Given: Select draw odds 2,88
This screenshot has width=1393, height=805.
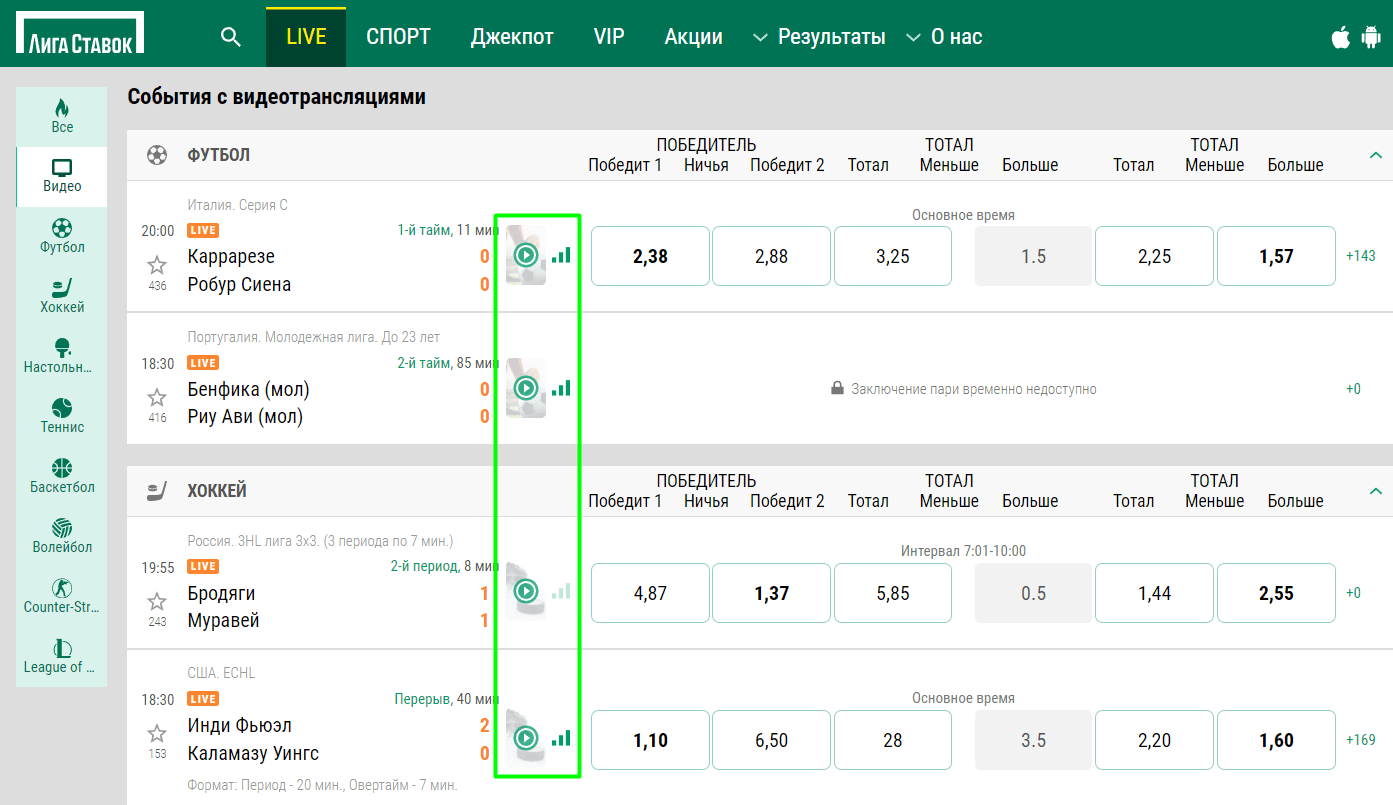Looking at the screenshot, I should click(x=772, y=256).
